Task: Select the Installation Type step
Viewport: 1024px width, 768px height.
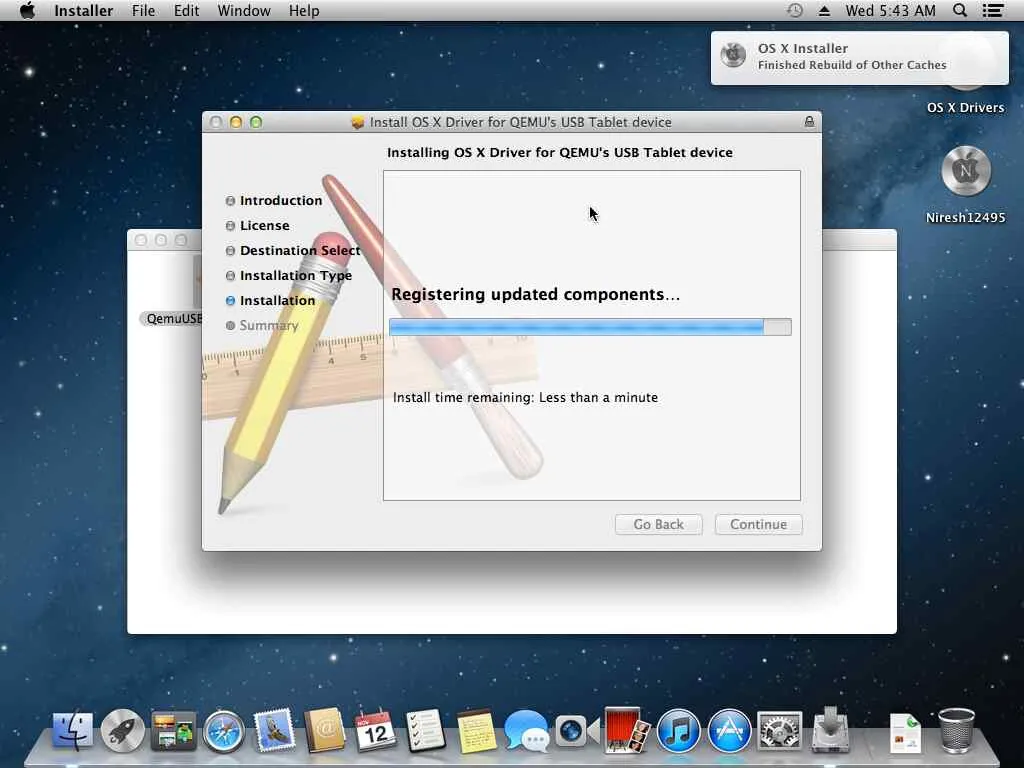Action: tap(295, 276)
